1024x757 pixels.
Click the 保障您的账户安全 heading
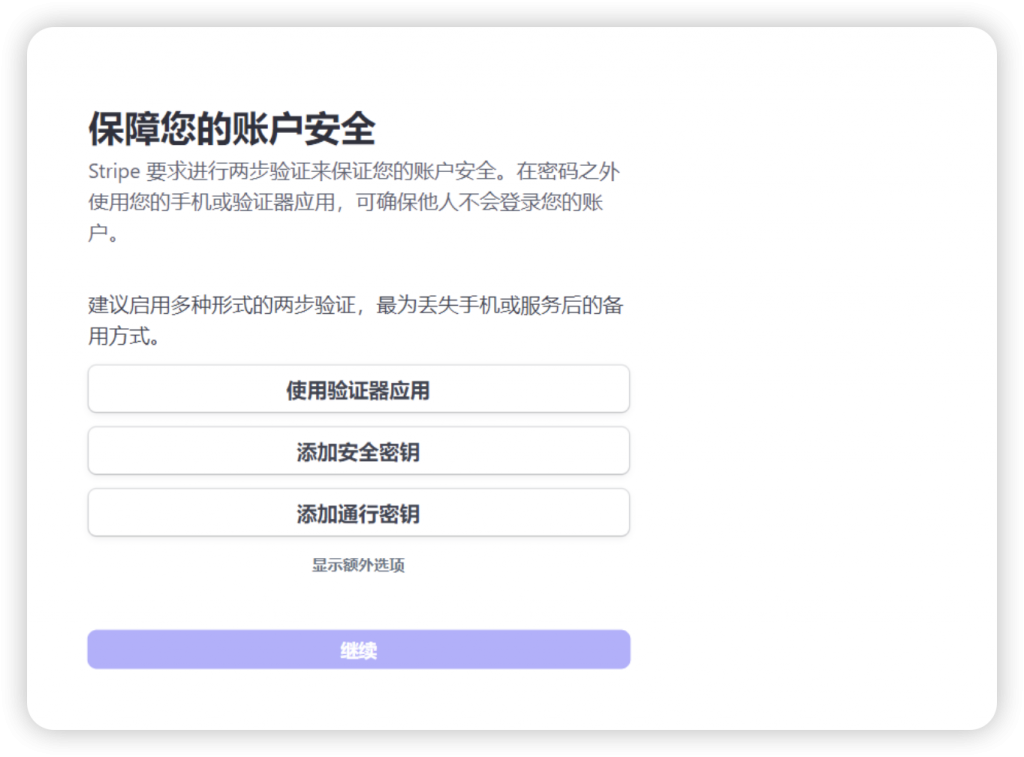[232, 128]
